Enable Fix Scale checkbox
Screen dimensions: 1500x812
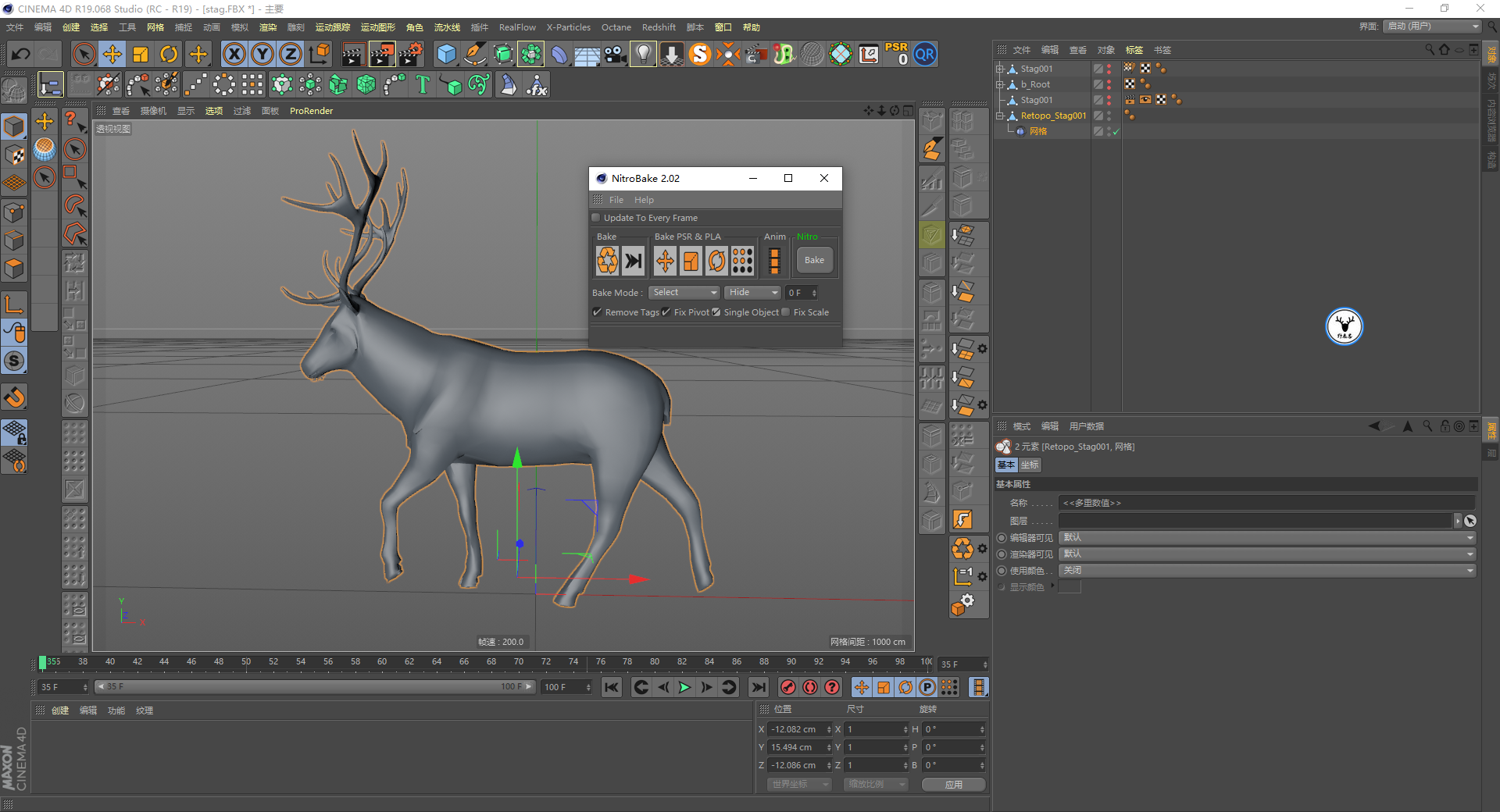coord(786,312)
